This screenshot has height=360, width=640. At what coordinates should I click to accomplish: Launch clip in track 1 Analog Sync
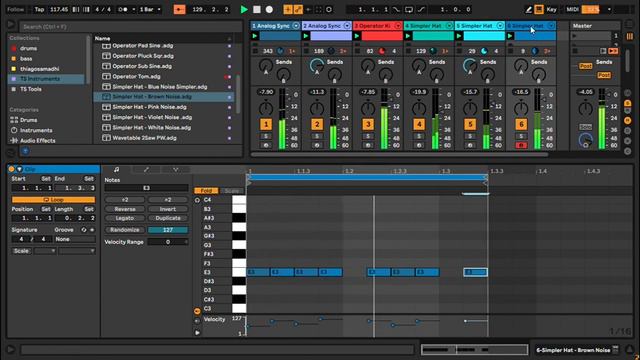tap(255, 36)
